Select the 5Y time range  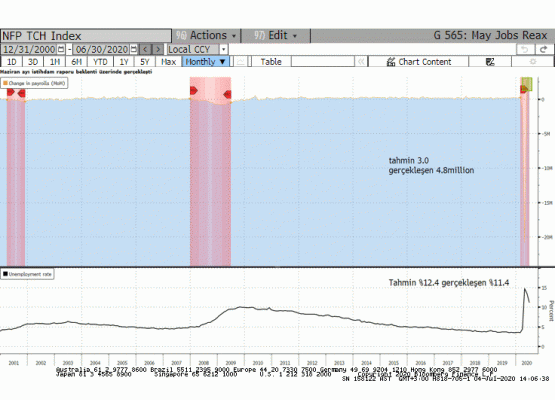[145, 62]
